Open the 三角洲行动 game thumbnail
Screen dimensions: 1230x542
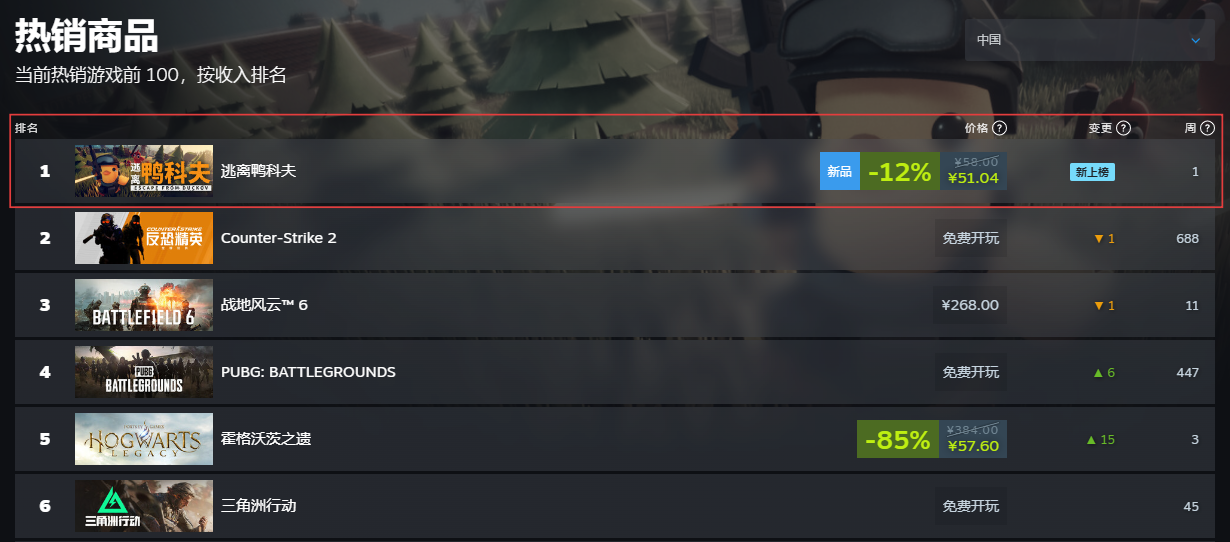144,506
